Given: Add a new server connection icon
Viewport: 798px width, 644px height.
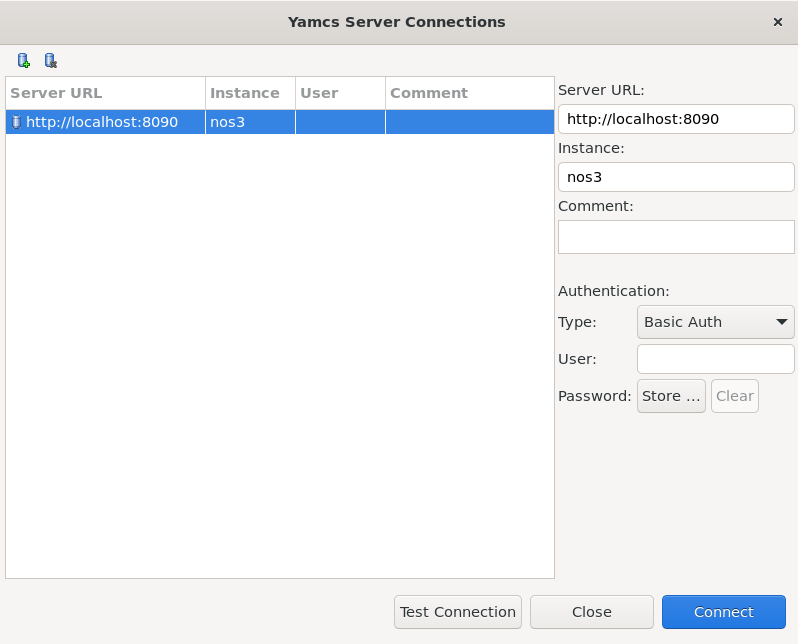Looking at the screenshot, I should click(23, 61).
